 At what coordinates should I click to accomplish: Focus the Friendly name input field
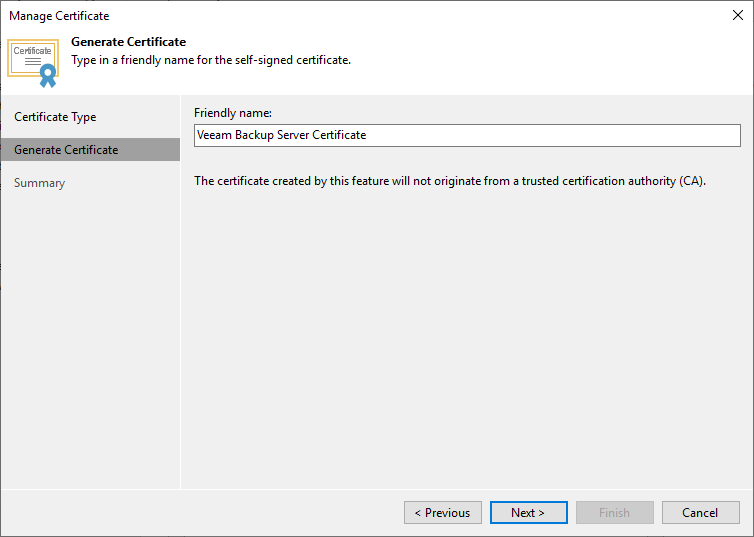(x=467, y=135)
